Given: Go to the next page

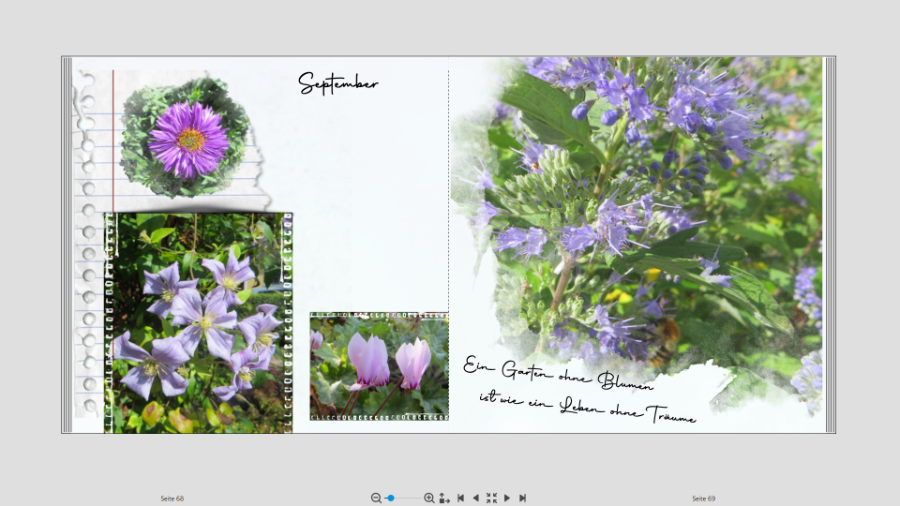Looking at the screenshot, I should (507, 498).
